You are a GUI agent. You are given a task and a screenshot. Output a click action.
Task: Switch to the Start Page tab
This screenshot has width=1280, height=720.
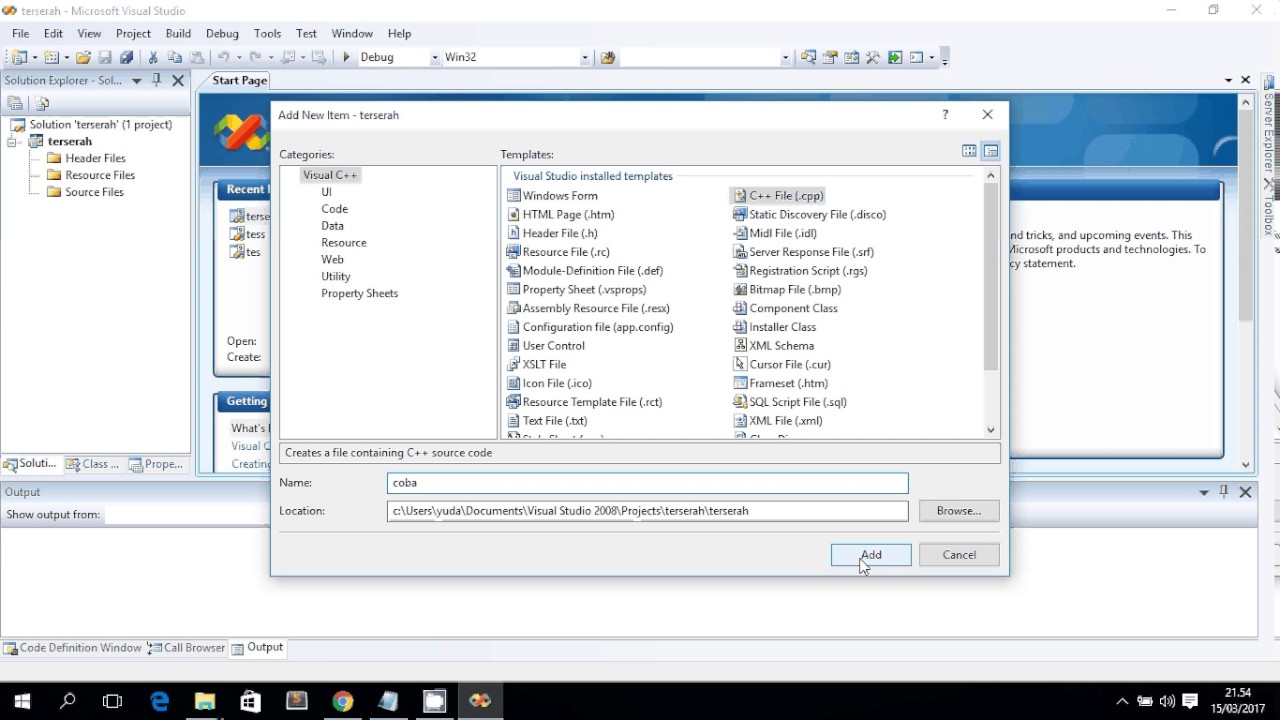click(x=240, y=80)
